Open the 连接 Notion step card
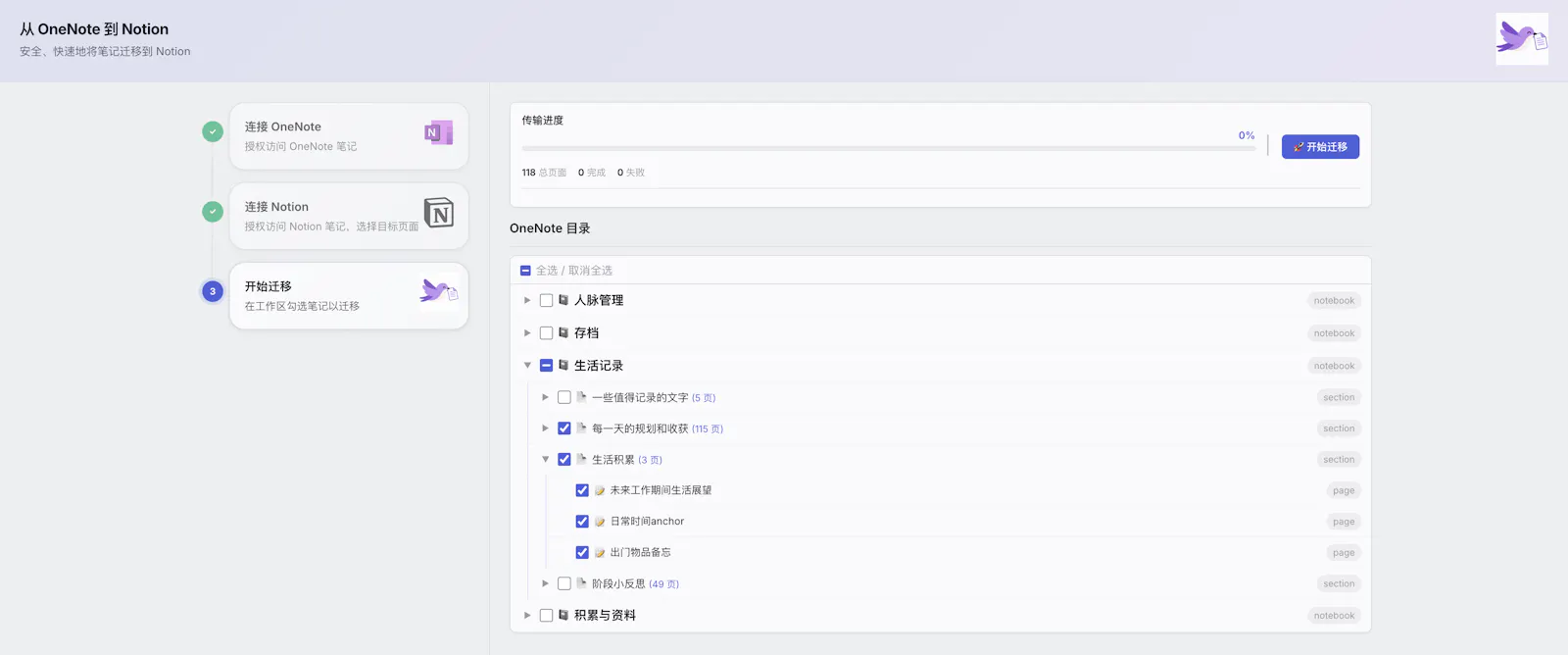The height and width of the screenshot is (655, 1568). point(349,216)
